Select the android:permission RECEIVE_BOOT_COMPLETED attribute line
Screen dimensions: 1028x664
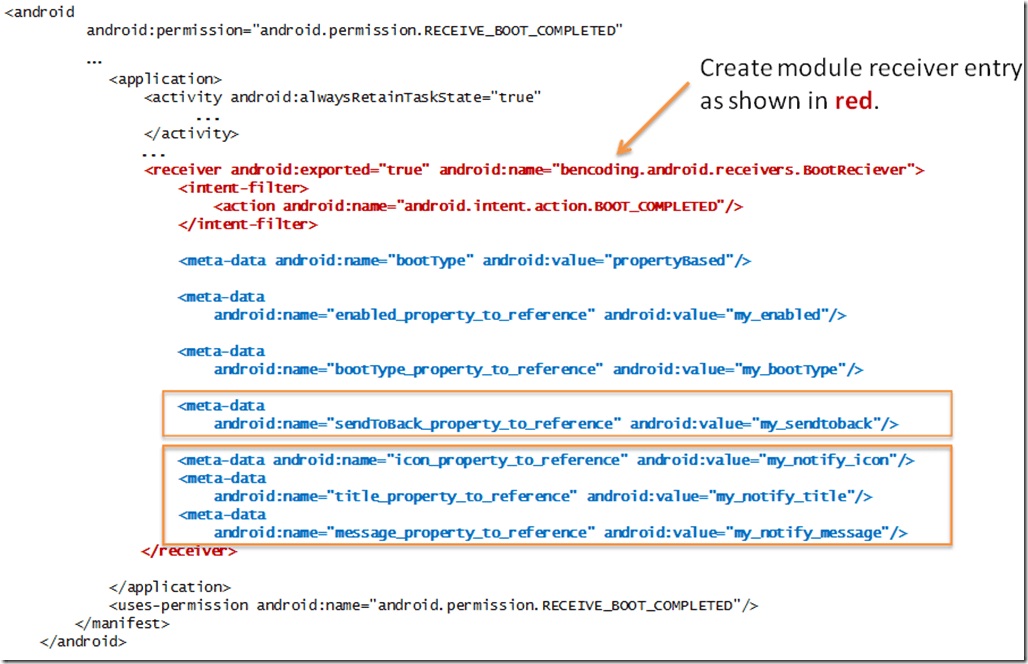point(355,31)
